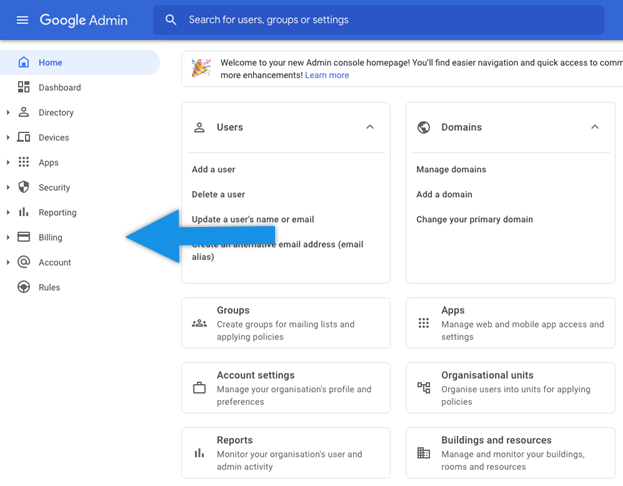Click Reporting label in the sidebar

57,213
